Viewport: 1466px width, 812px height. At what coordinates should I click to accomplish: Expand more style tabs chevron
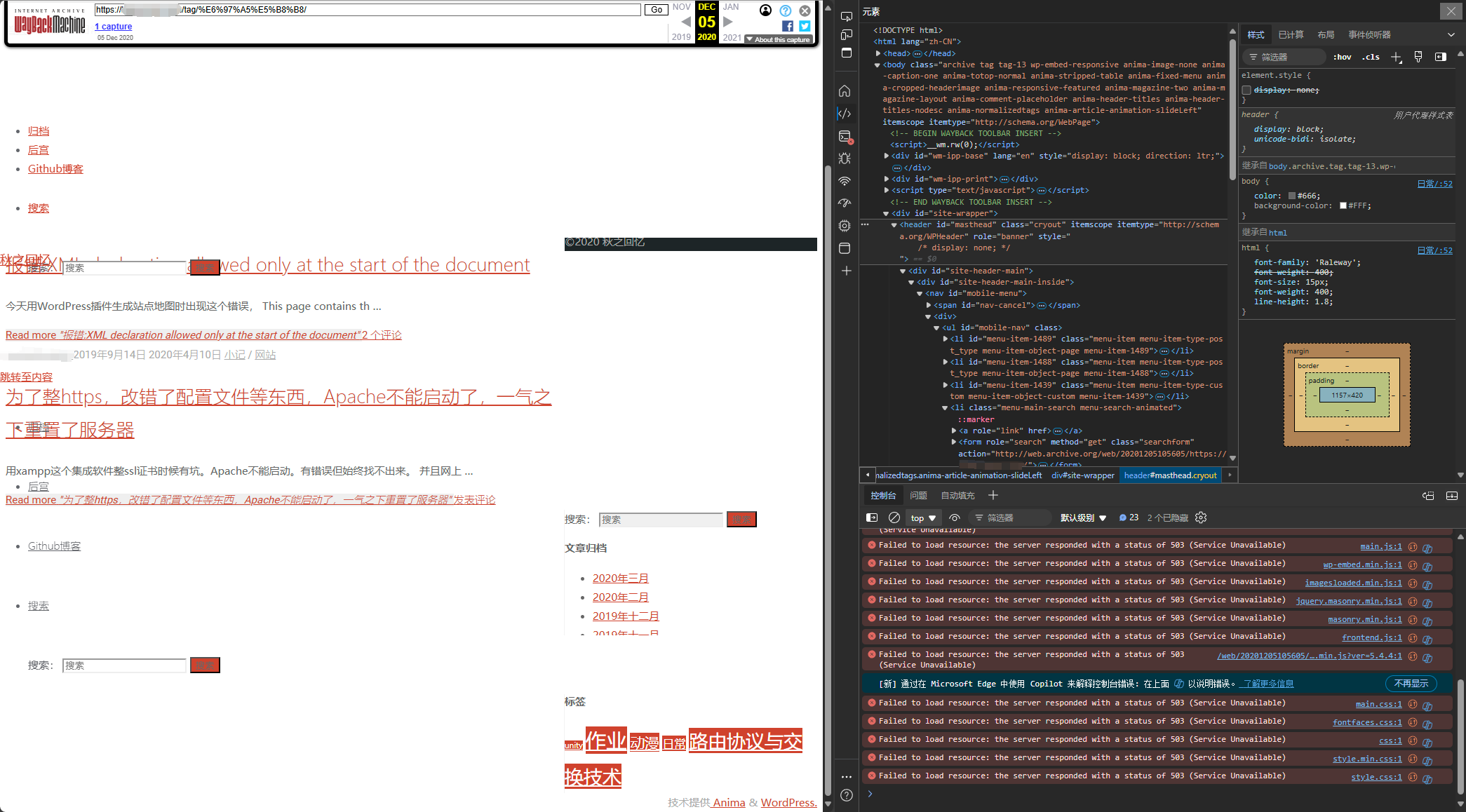[x=1451, y=34]
